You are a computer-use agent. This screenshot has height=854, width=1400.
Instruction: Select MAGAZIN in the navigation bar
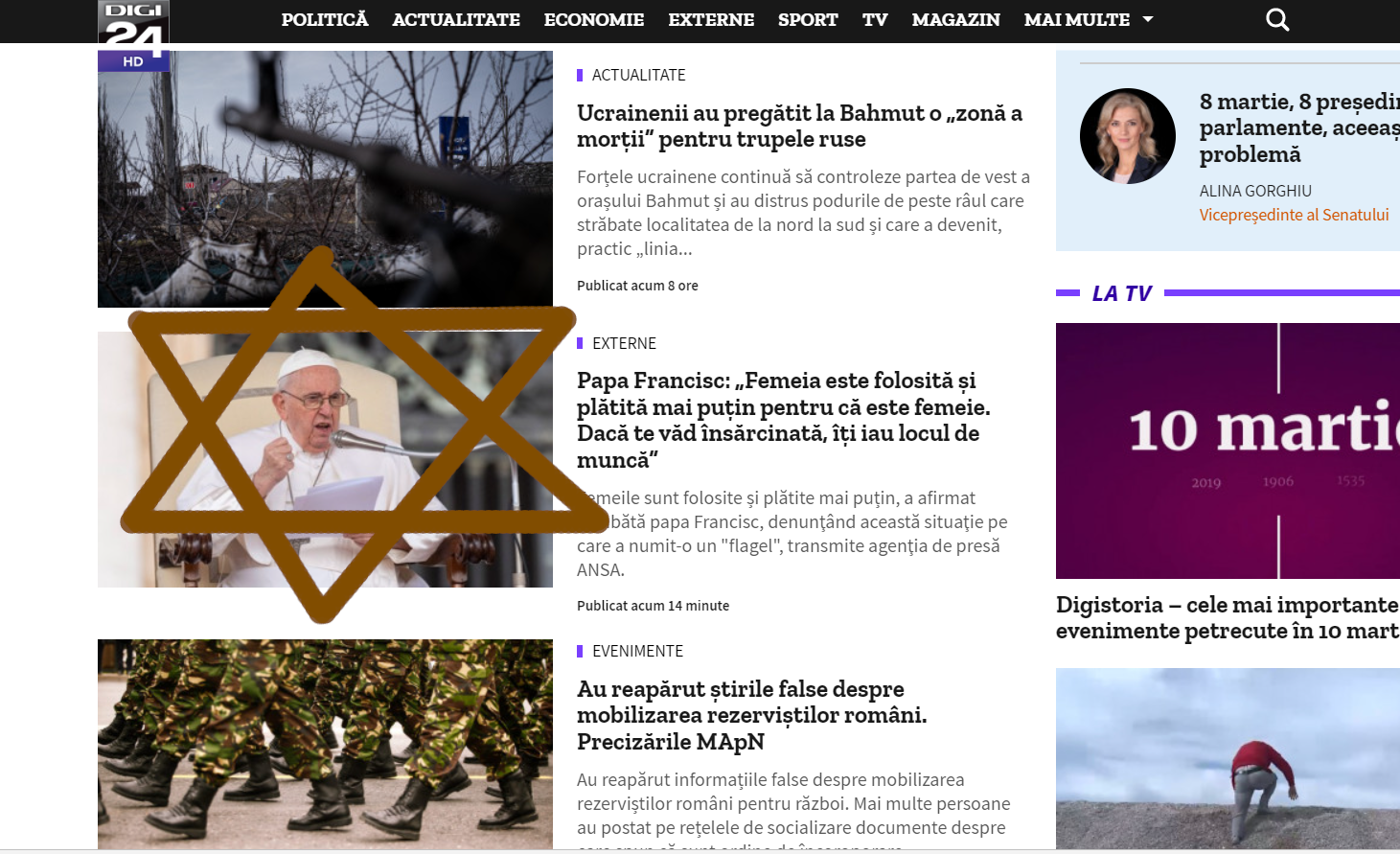(955, 19)
